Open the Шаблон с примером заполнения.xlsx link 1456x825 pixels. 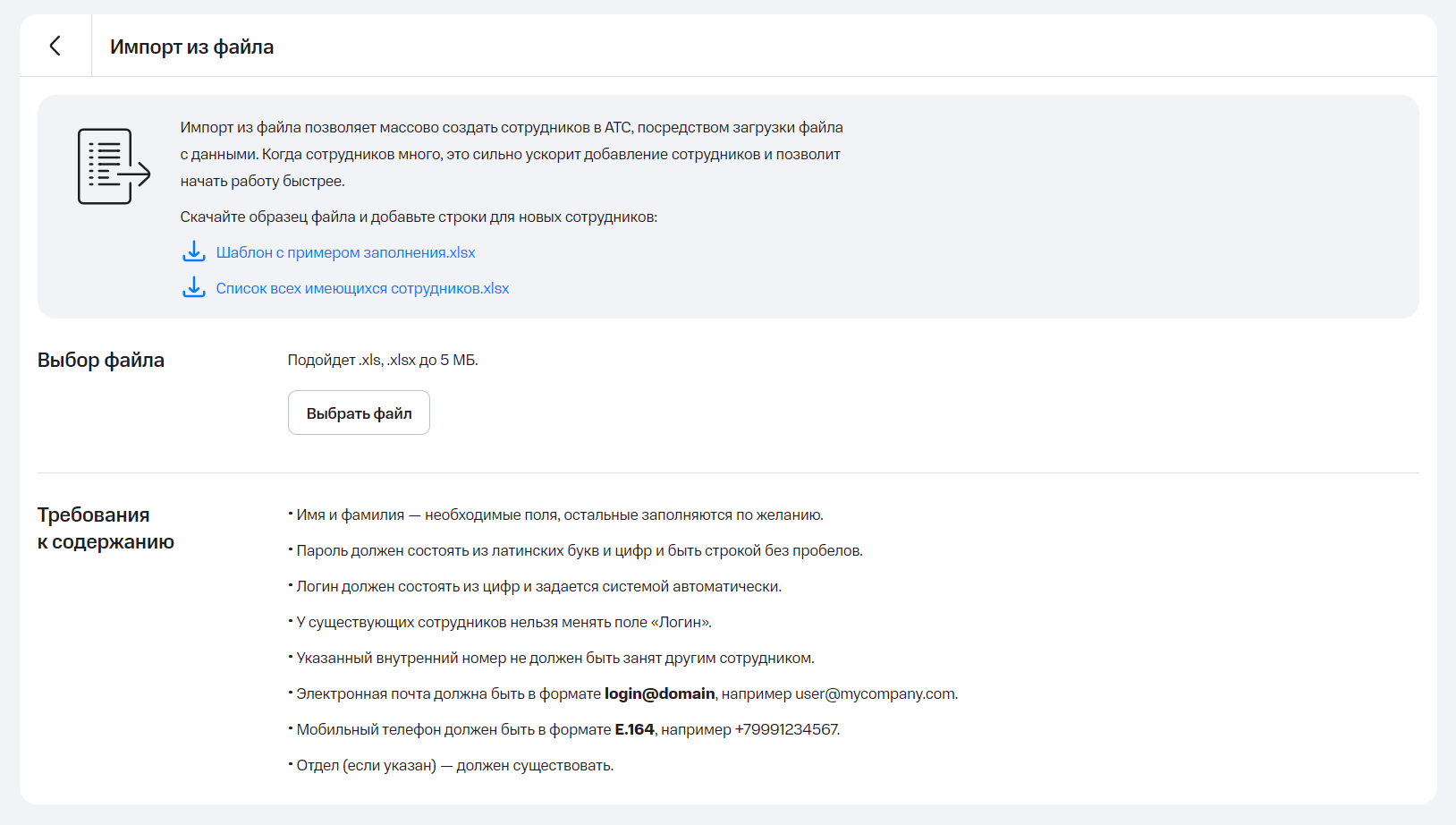[x=345, y=252]
